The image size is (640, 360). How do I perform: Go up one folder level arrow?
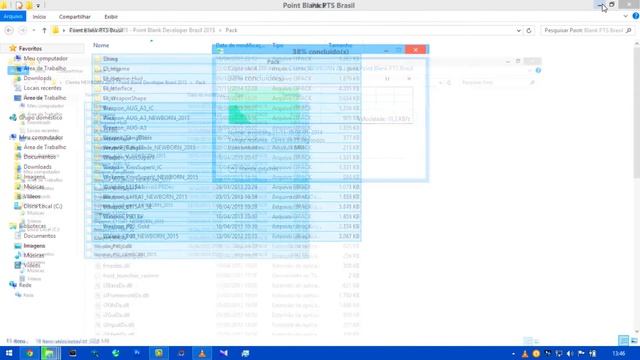pos(44,30)
